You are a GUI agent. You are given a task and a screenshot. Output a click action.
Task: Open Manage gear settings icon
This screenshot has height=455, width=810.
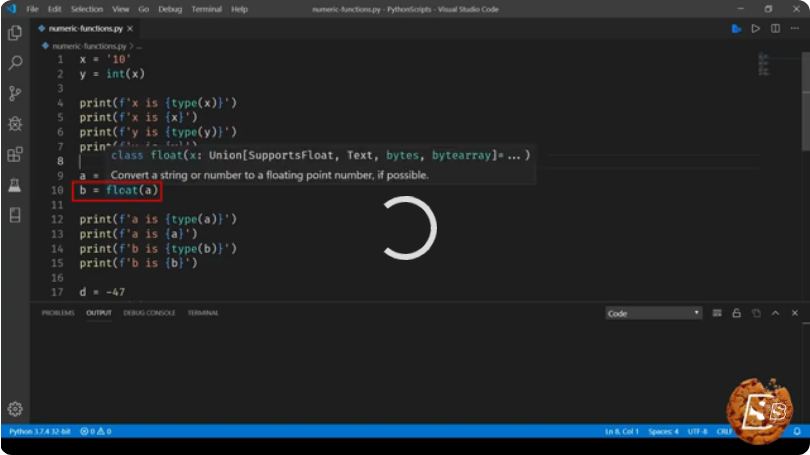point(15,409)
